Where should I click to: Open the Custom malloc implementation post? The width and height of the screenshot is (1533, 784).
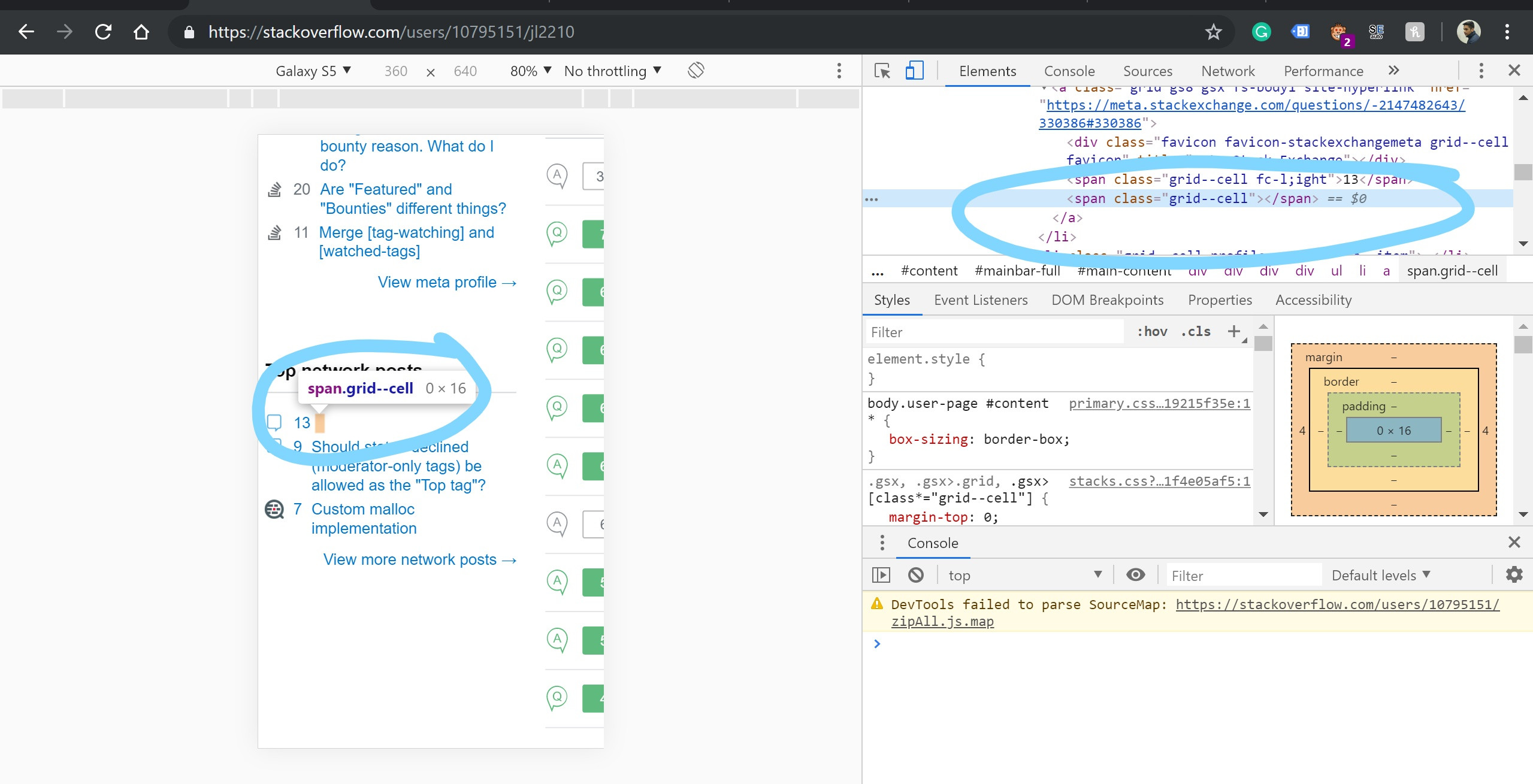point(364,519)
